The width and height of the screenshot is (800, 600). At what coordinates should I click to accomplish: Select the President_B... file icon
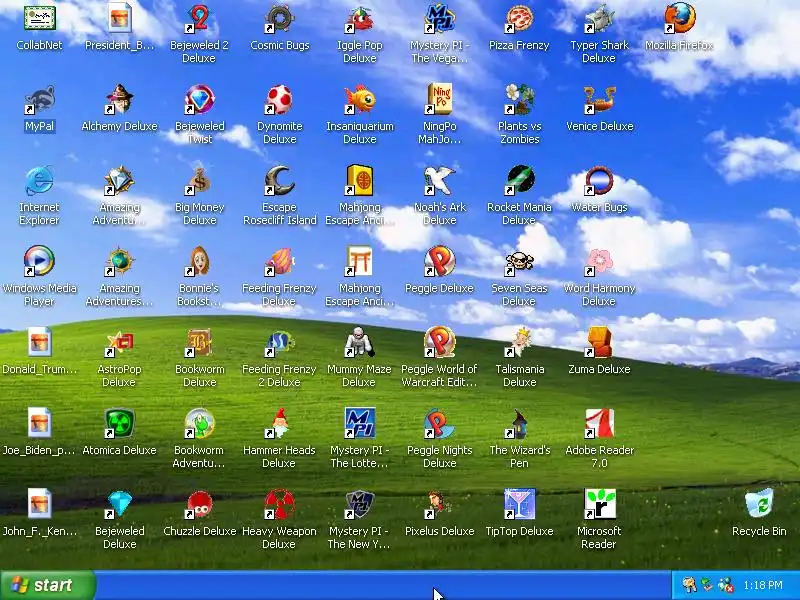pyautogui.click(x=119, y=18)
